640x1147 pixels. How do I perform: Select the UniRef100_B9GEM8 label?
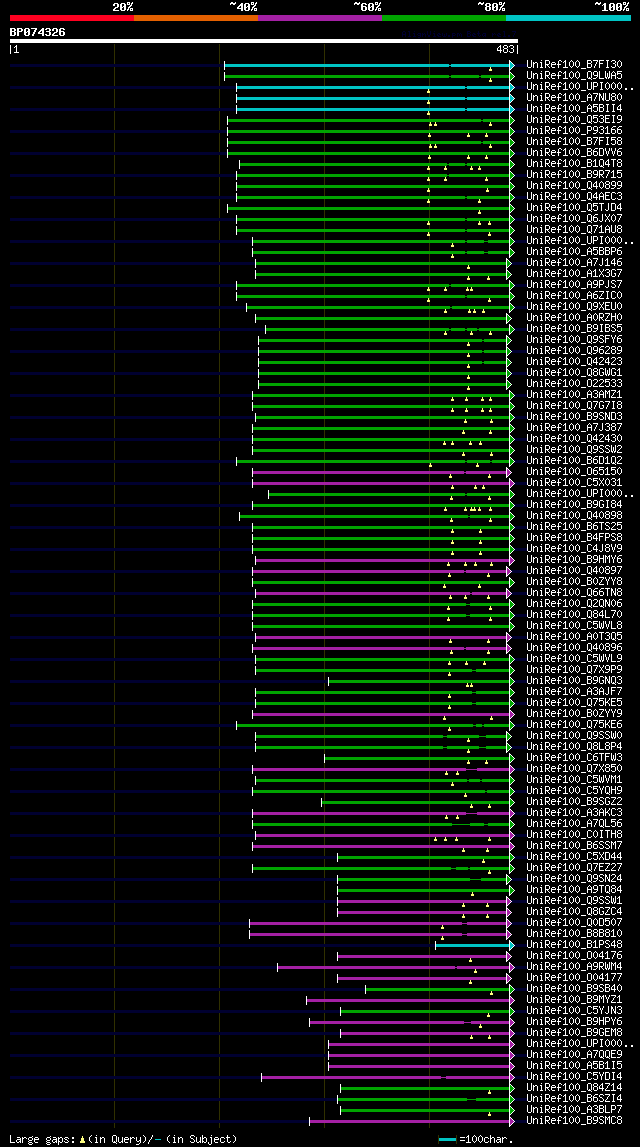[x=574, y=1033]
